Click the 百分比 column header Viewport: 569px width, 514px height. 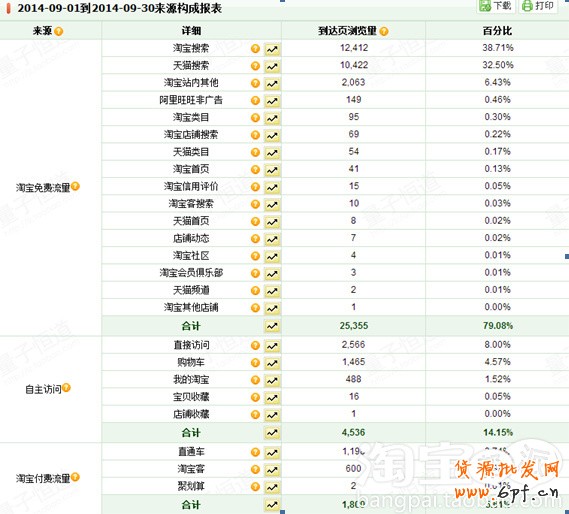[x=497, y=31]
